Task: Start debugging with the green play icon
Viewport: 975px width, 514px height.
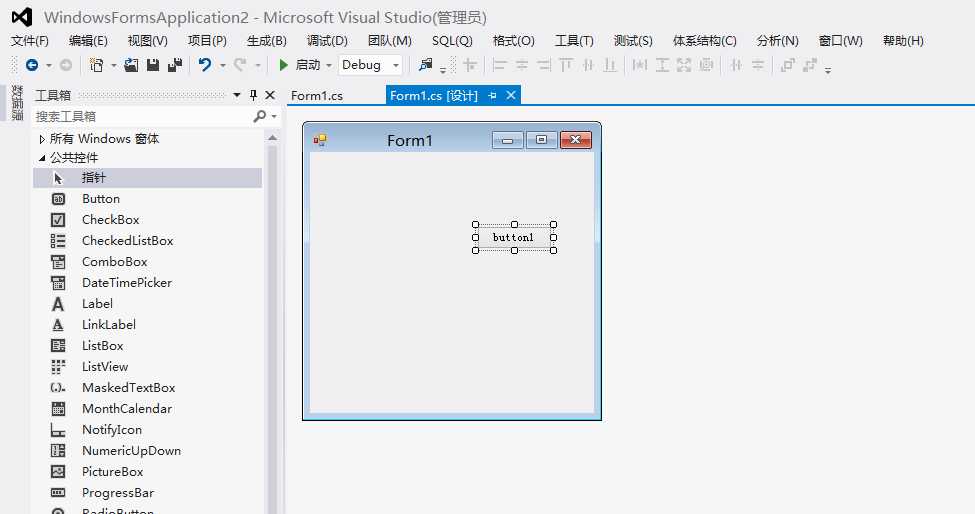Action: coord(284,65)
